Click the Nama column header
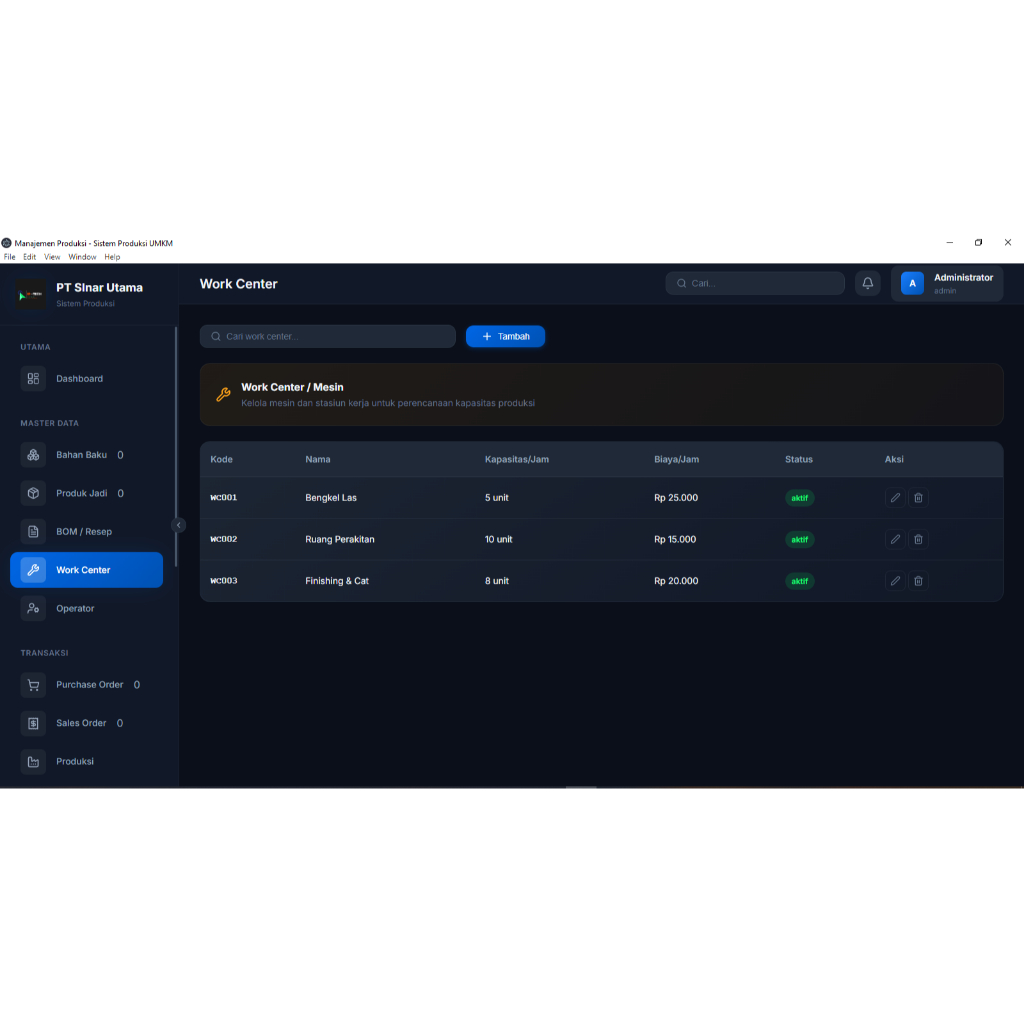The width and height of the screenshot is (1024, 1024). (318, 460)
